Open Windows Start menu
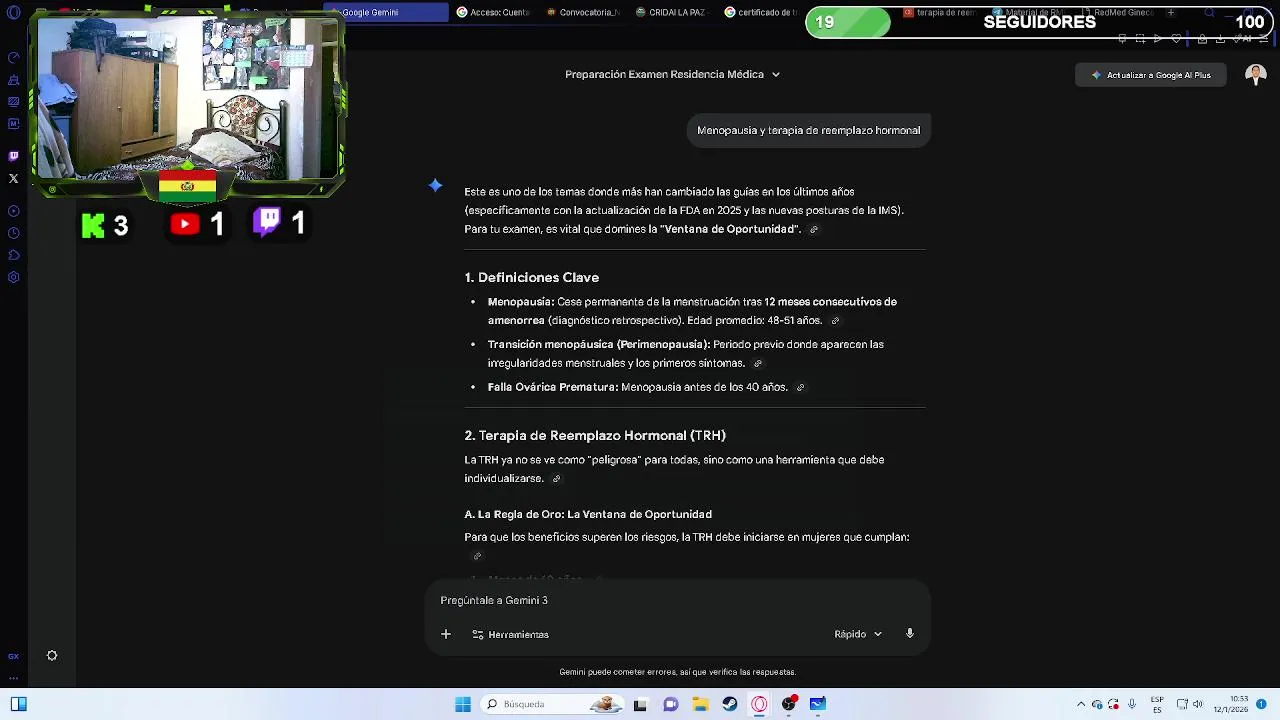This screenshot has height=720, width=1280. [463, 704]
